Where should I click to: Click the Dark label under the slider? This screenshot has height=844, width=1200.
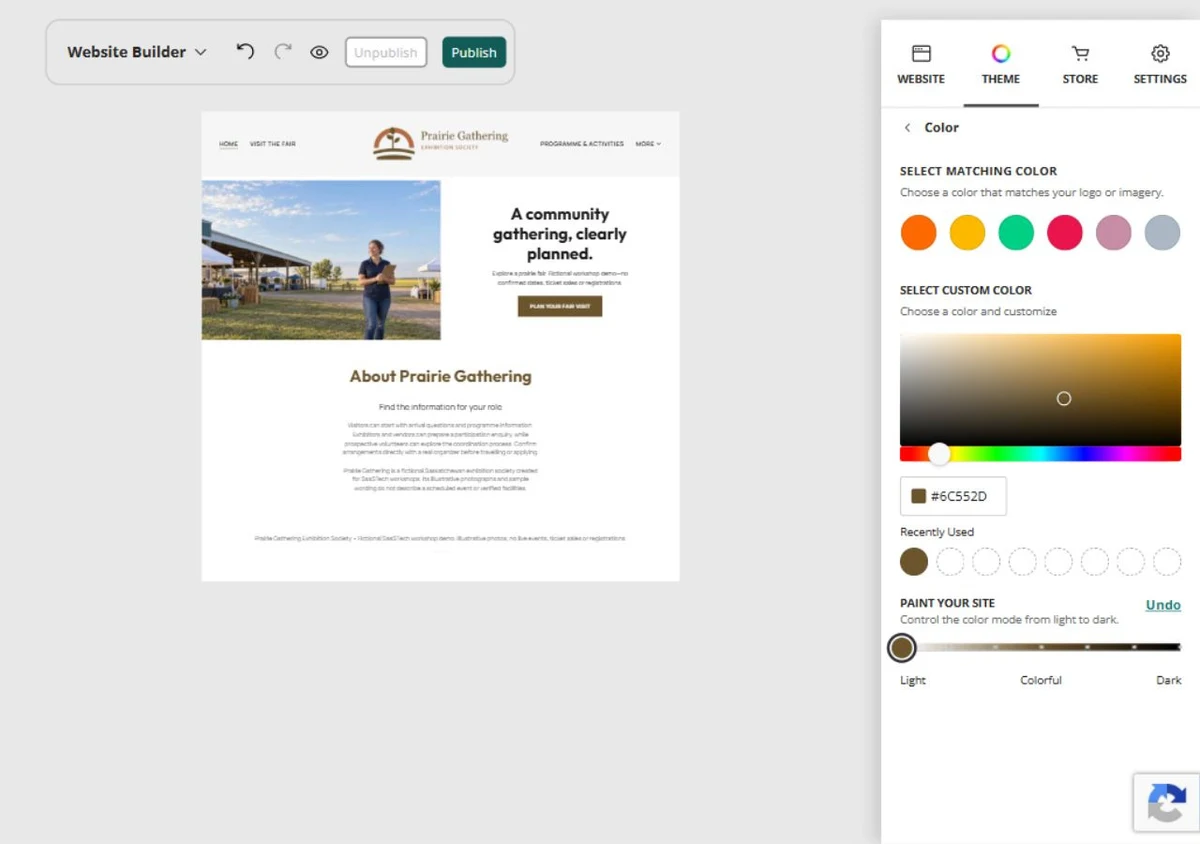tap(1169, 680)
